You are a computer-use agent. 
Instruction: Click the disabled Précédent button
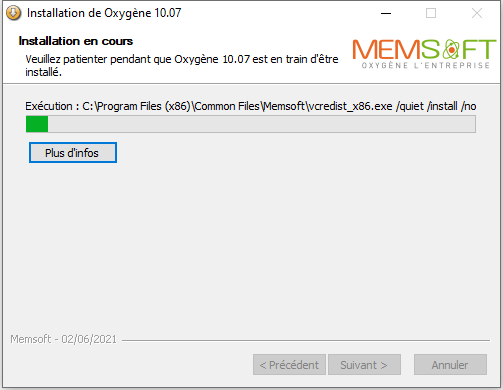[289, 365]
